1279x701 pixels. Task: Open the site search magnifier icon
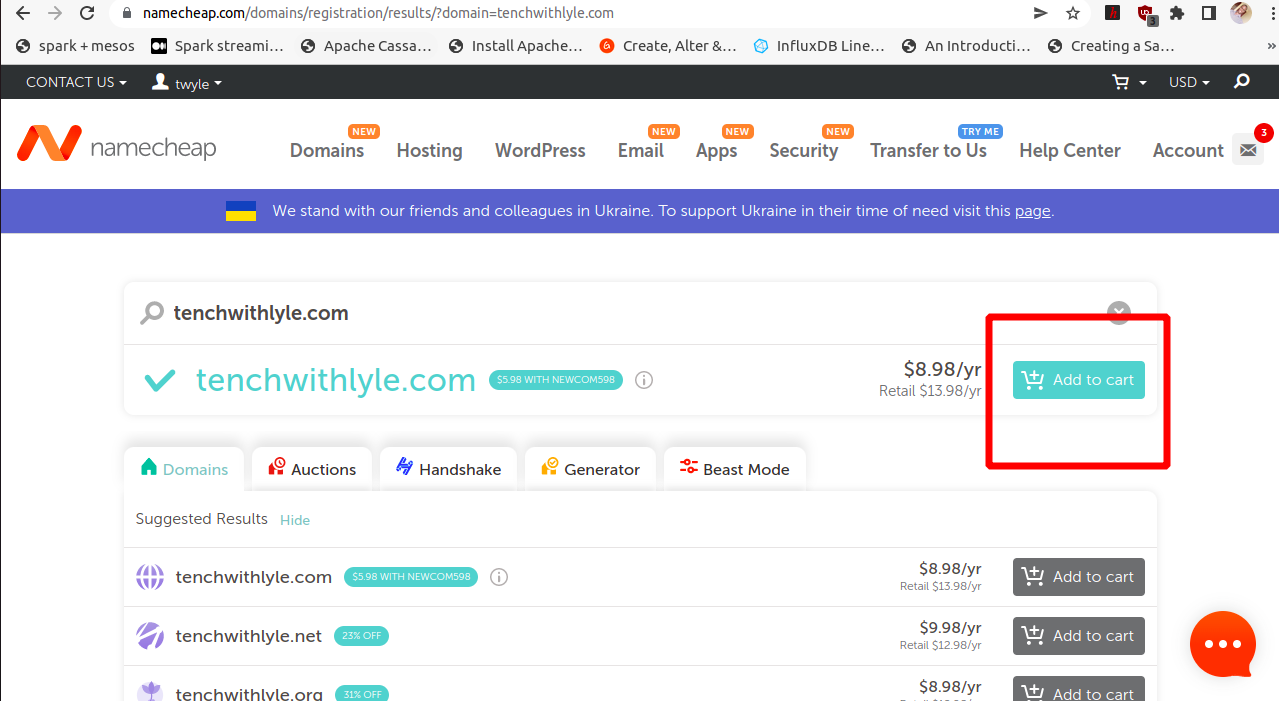1240,82
